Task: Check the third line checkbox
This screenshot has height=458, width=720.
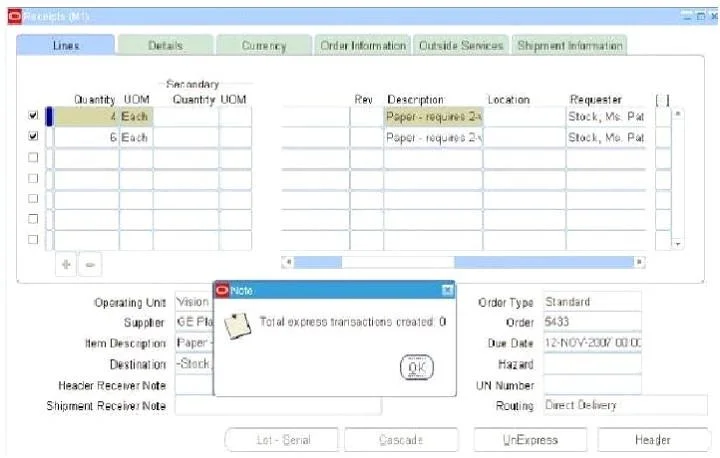Action: pos(33,157)
